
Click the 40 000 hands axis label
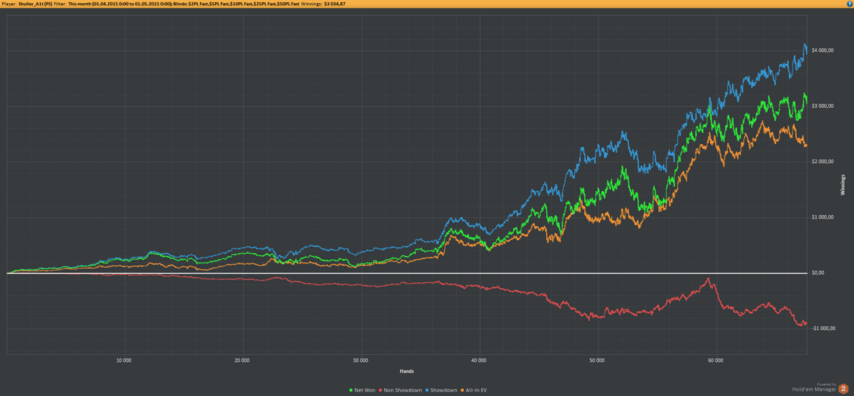[479, 360]
